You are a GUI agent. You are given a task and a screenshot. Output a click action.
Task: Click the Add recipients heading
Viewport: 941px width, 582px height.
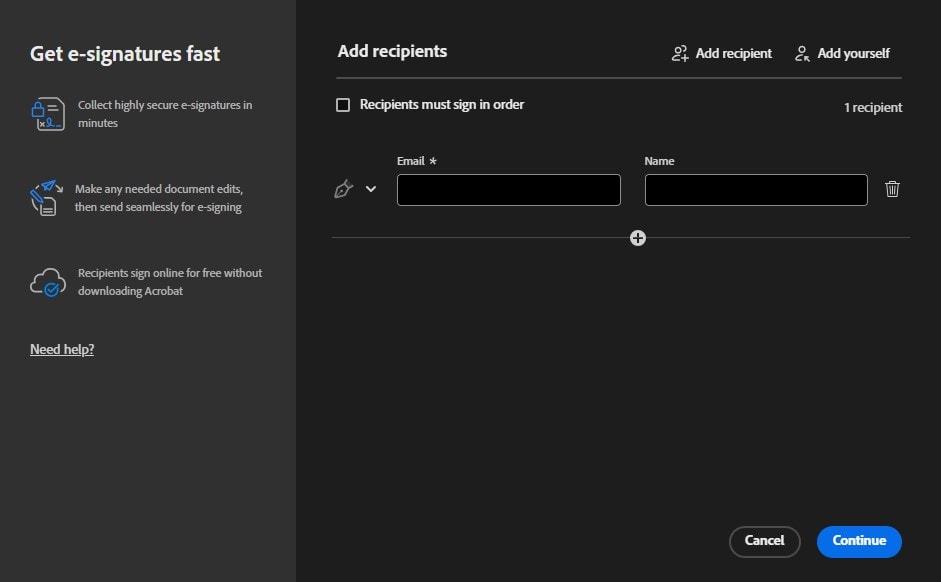pos(392,51)
